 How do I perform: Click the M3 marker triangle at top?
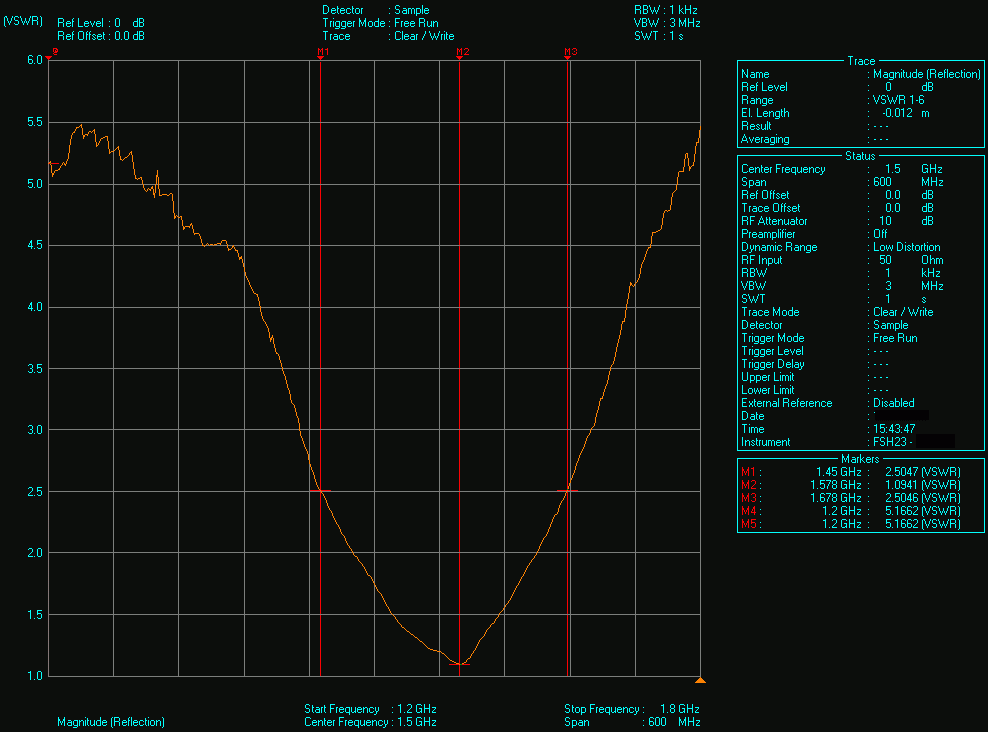coord(568,57)
